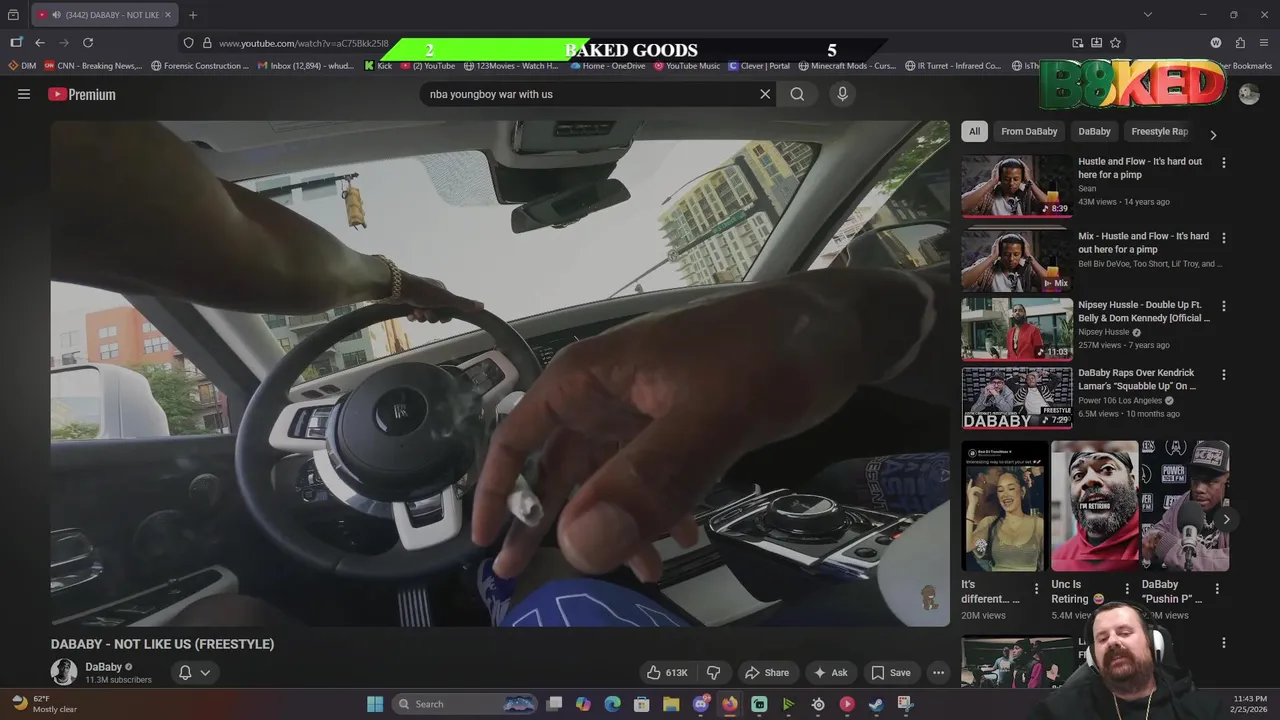Play the It's different Short
Viewport: 1280px width, 720px height.
[x=1005, y=506]
